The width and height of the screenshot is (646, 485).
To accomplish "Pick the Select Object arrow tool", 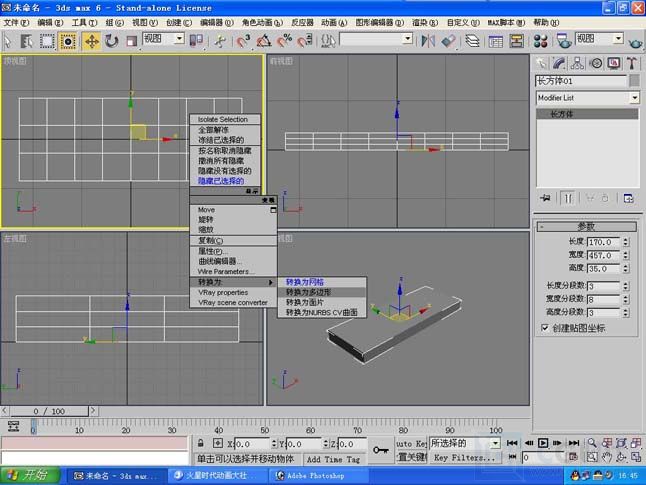I will pyautogui.click(x=8, y=41).
